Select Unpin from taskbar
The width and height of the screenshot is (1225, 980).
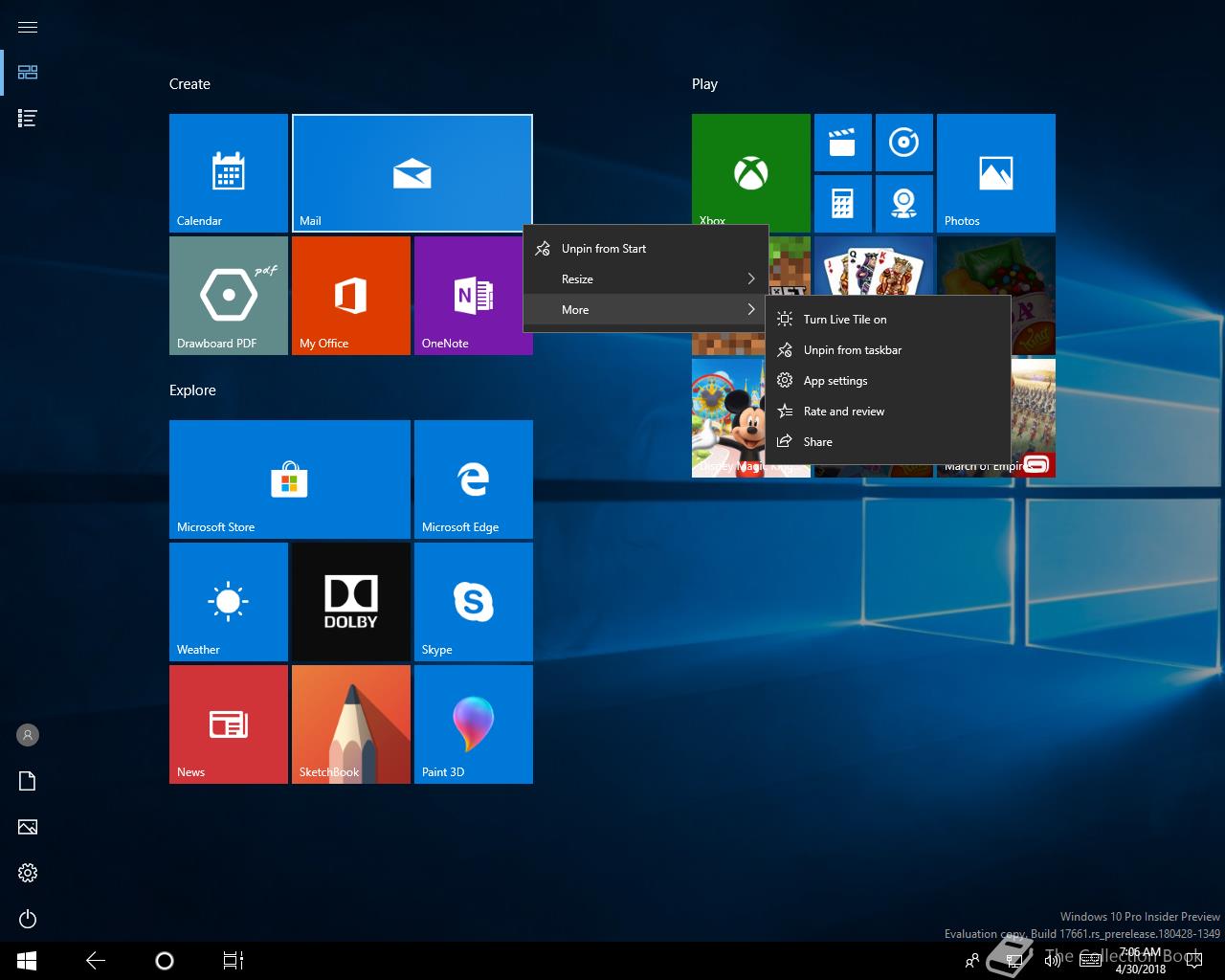pos(888,350)
